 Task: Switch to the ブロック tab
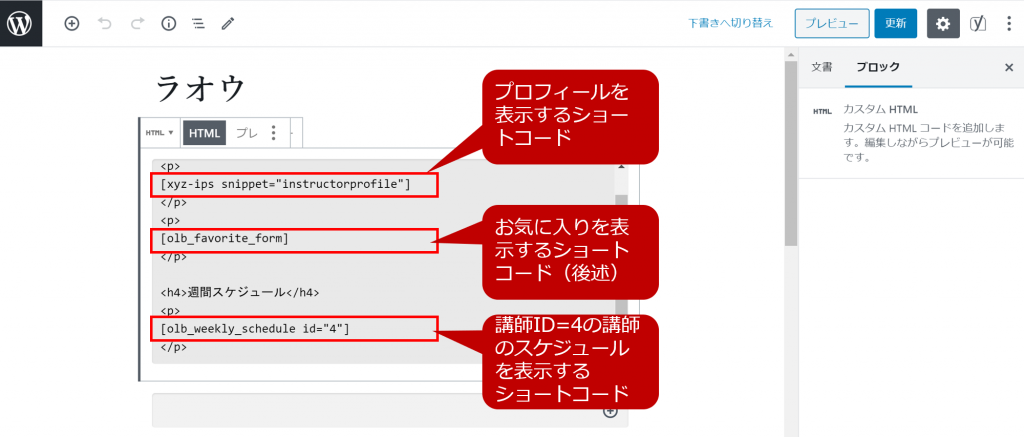tap(878, 67)
